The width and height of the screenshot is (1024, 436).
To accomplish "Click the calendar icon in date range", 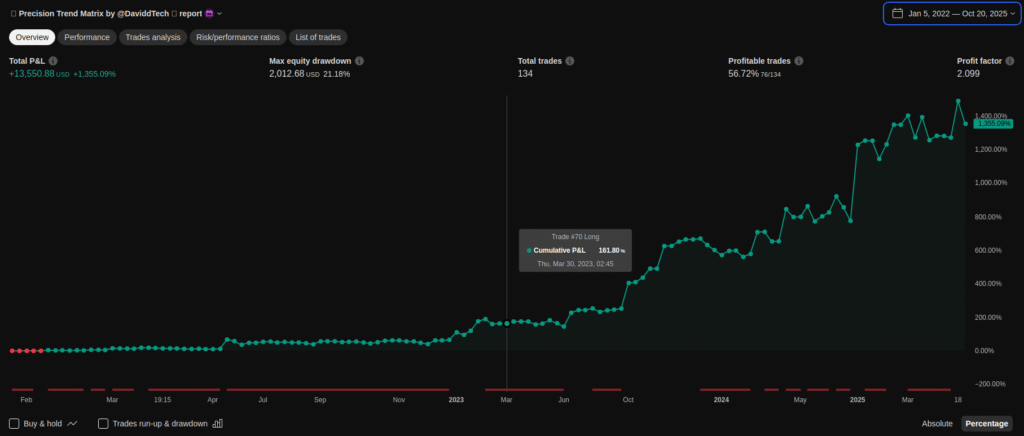I will point(897,14).
